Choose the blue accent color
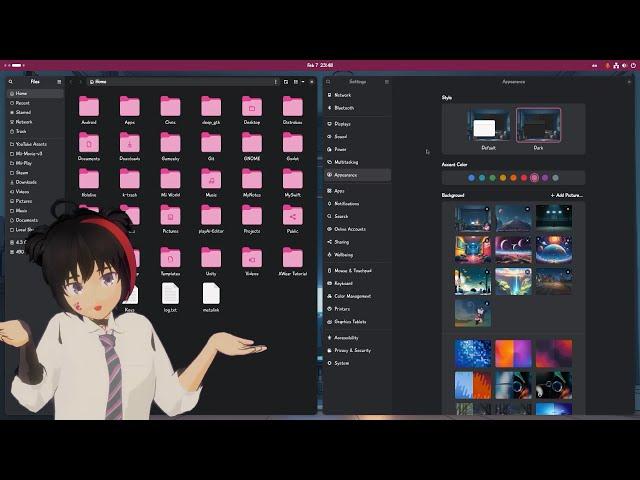 pyautogui.click(x=471, y=178)
